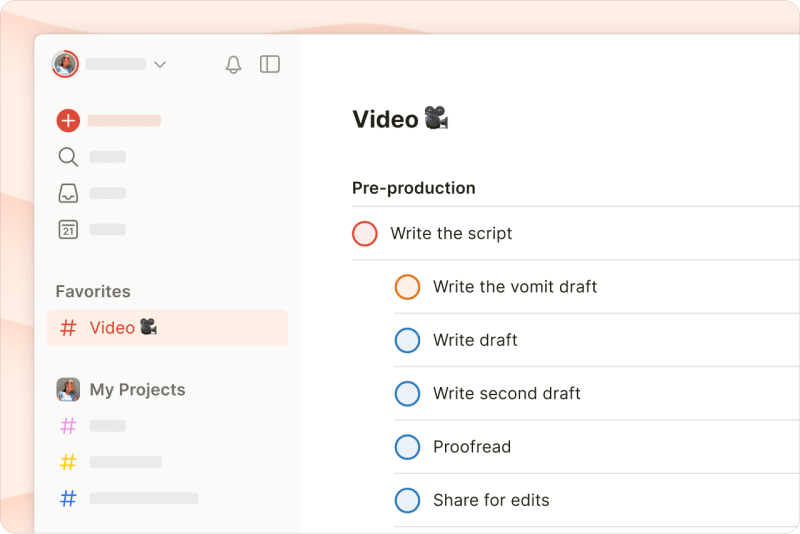Viewport: 800px width, 534px height.
Task: Open the Write the script task
Action: (x=451, y=234)
